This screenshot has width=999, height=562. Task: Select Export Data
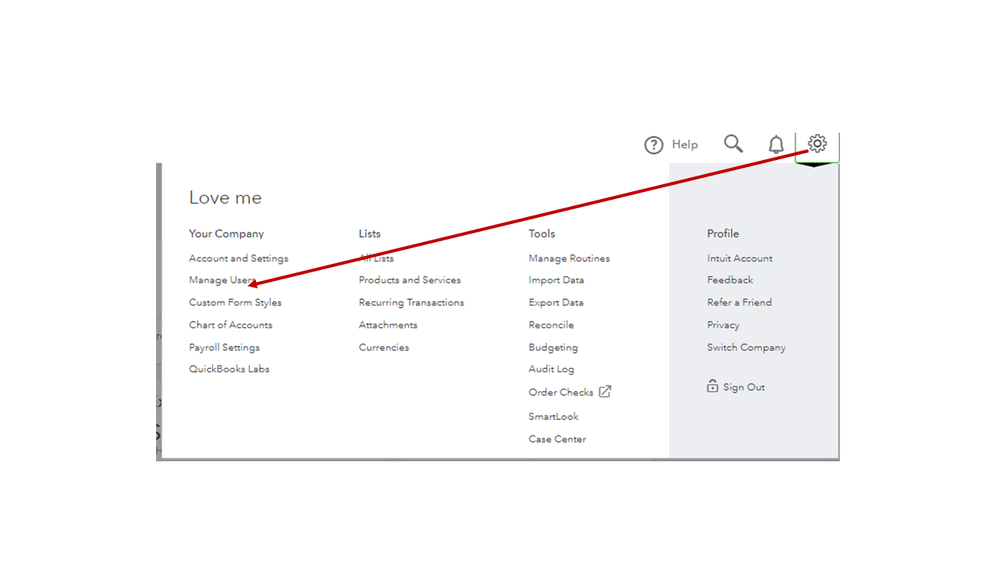tap(556, 303)
